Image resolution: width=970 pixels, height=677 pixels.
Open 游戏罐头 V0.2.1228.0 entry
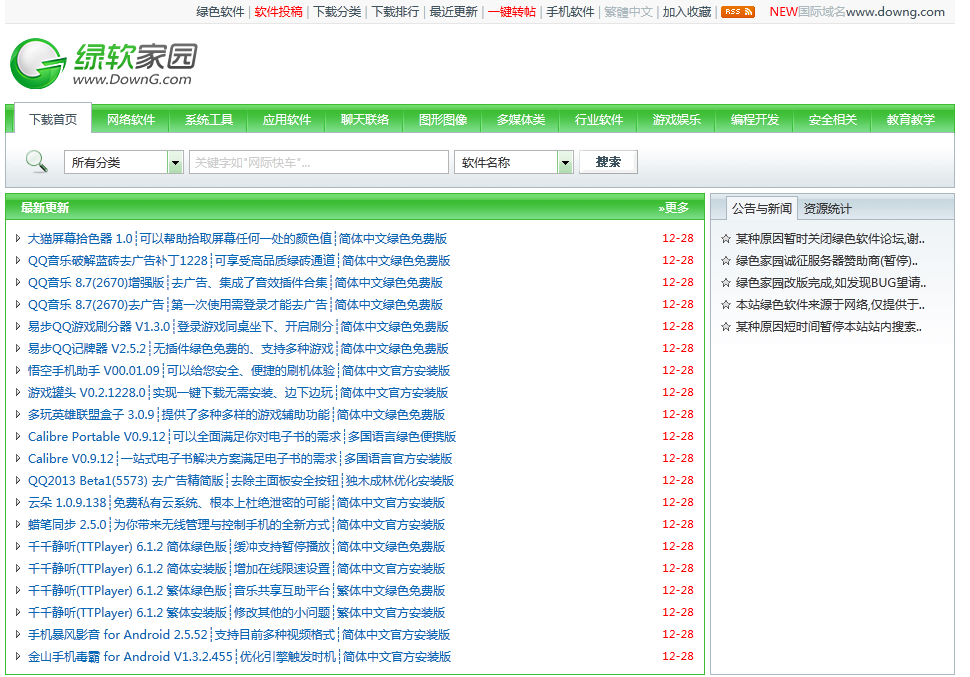click(238, 392)
